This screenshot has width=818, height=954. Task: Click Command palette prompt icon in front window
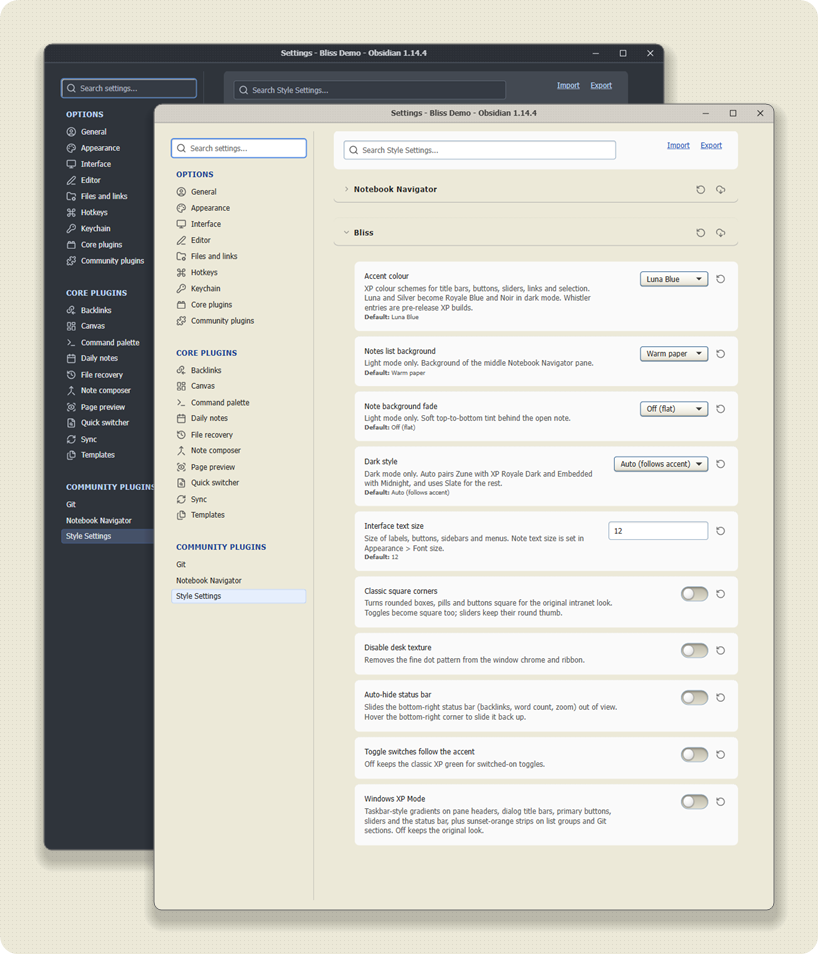pyautogui.click(x=181, y=403)
